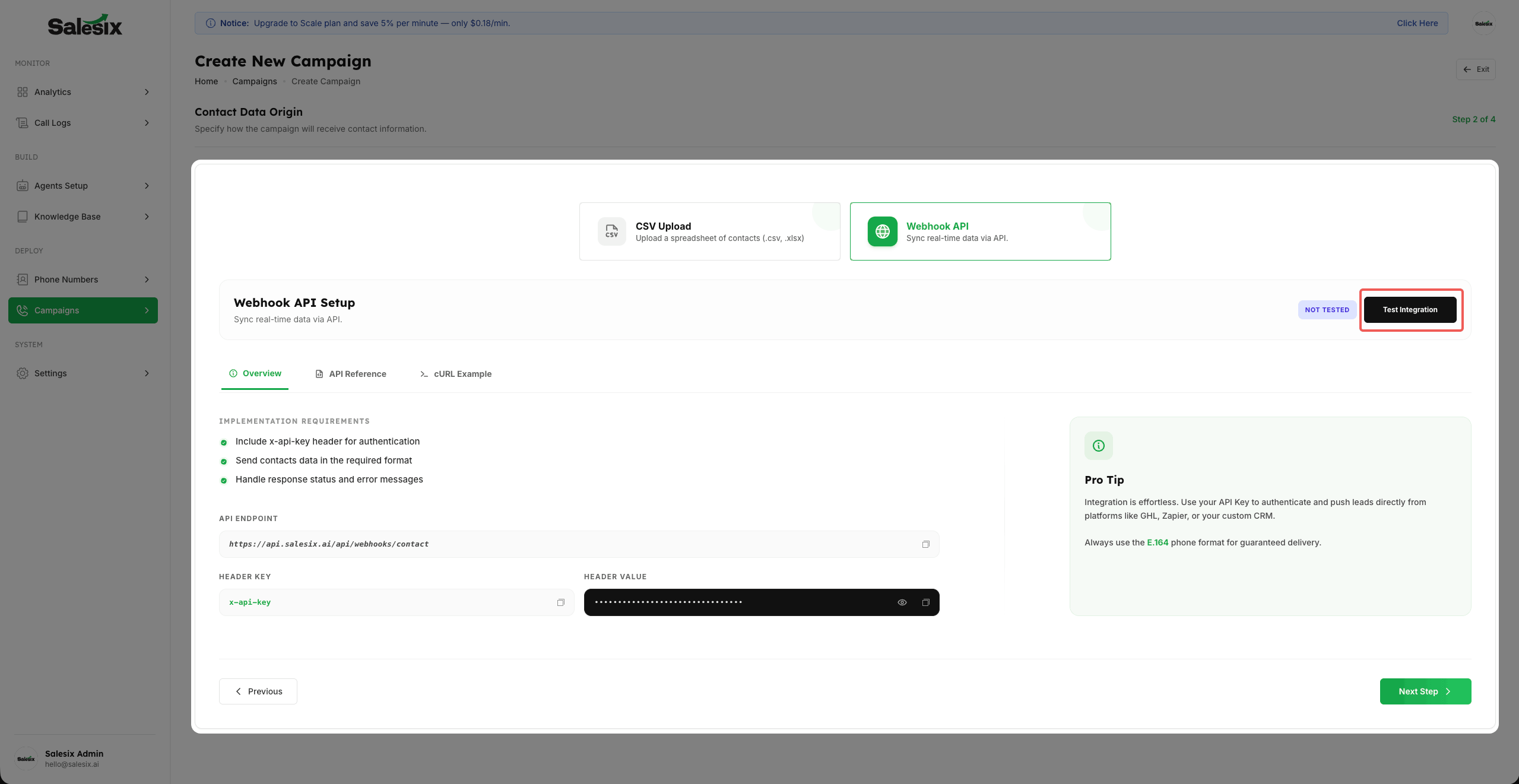
Task: Follow the Click Here upgrade link
Action: (x=1417, y=23)
